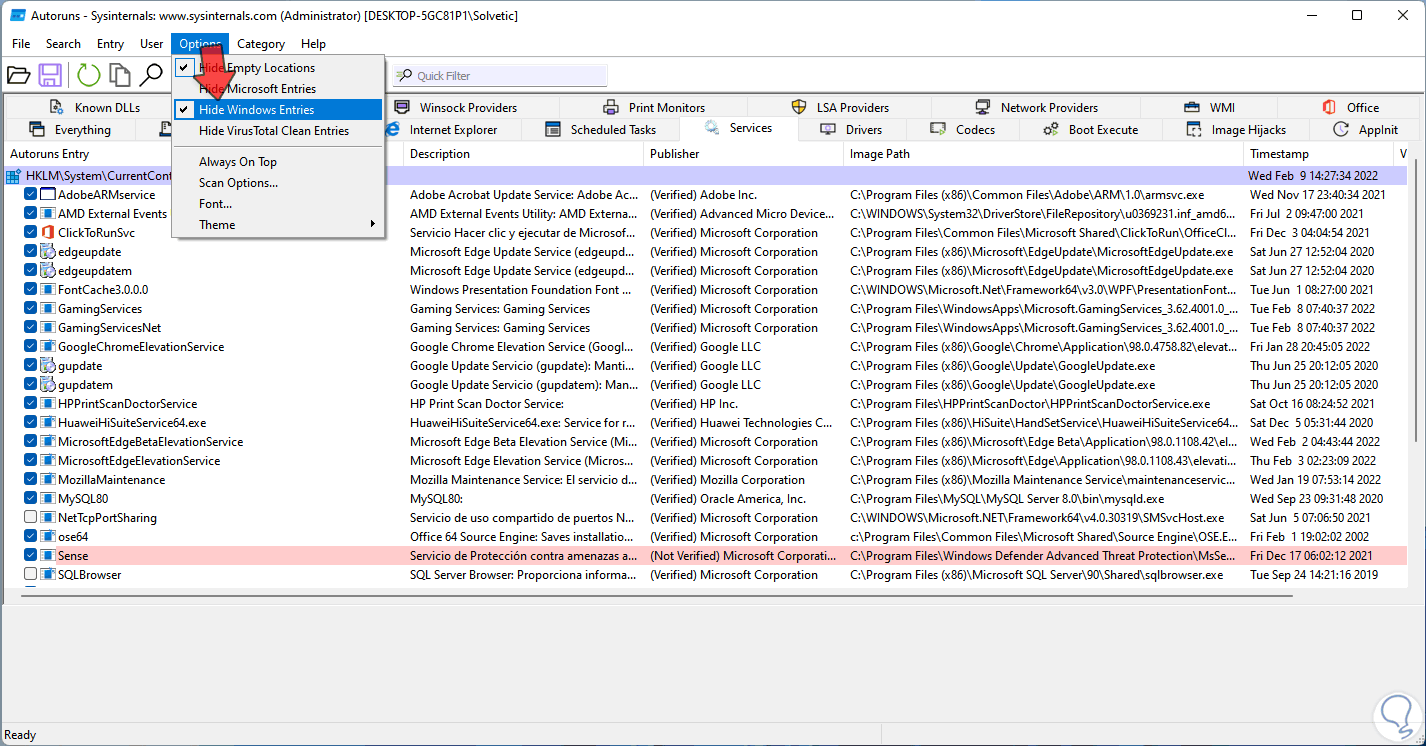Switch to the Office tab

(x=1350, y=107)
